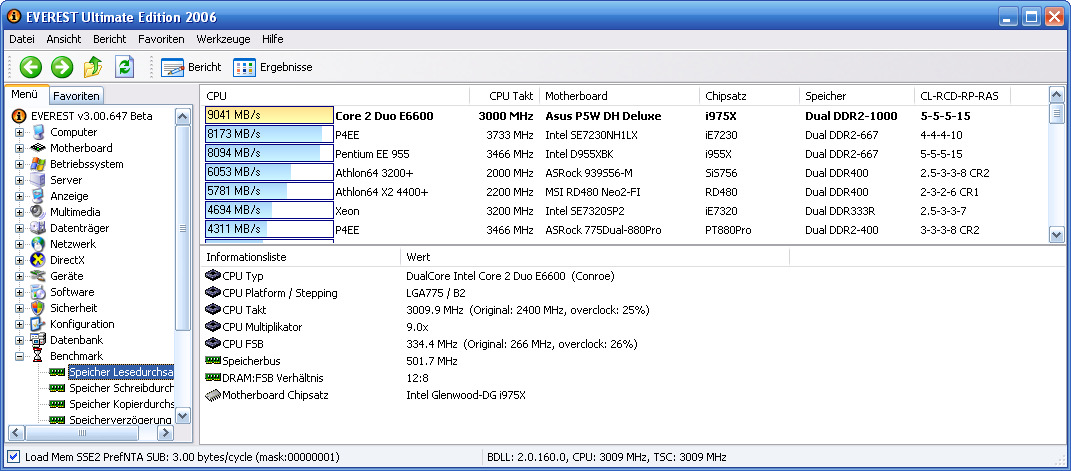Click the Konfiguration icon in the tree
1071x471 pixels.
click(x=38, y=324)
